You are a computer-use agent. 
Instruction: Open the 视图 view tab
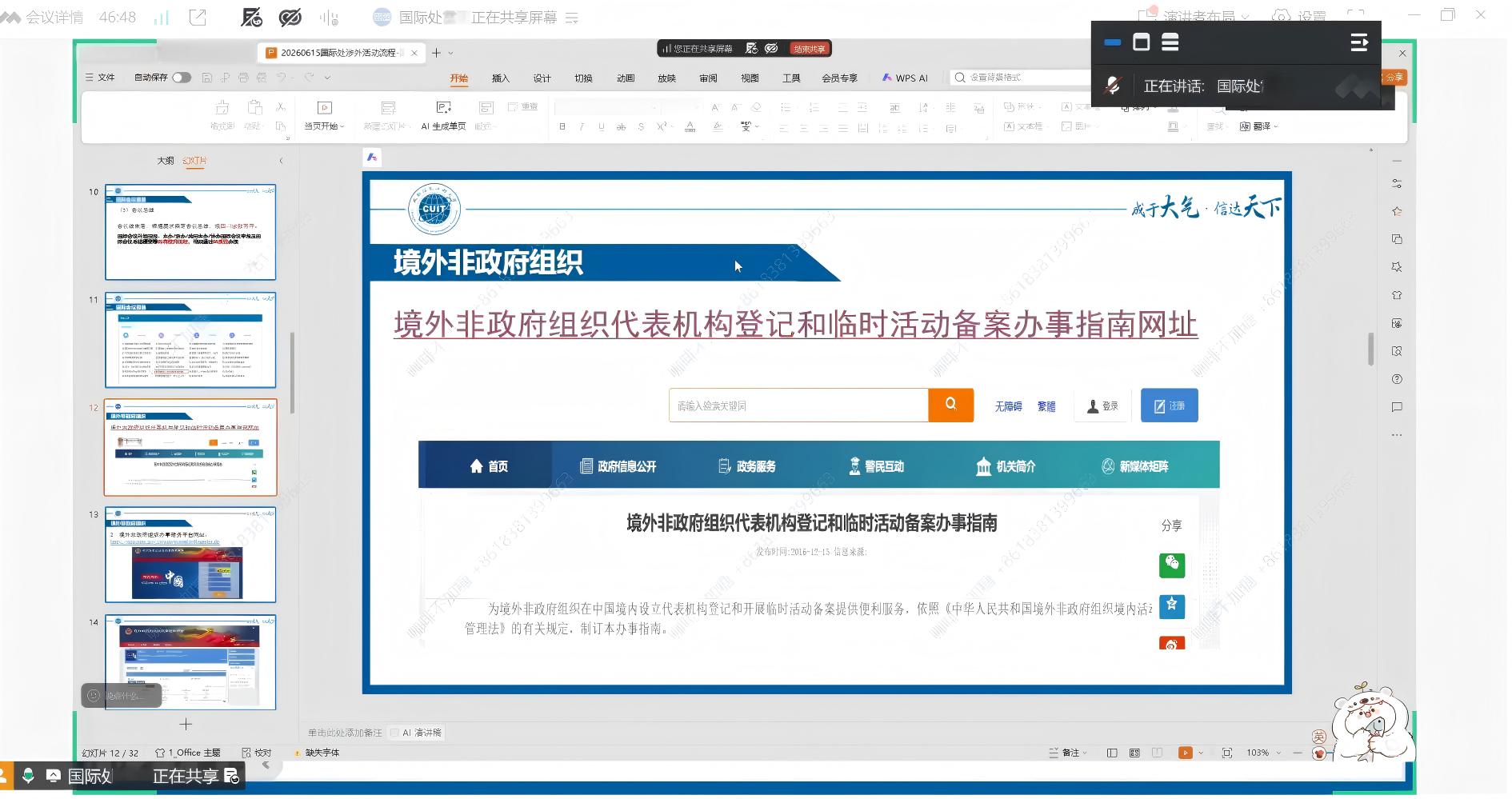(x=750, y=78)
